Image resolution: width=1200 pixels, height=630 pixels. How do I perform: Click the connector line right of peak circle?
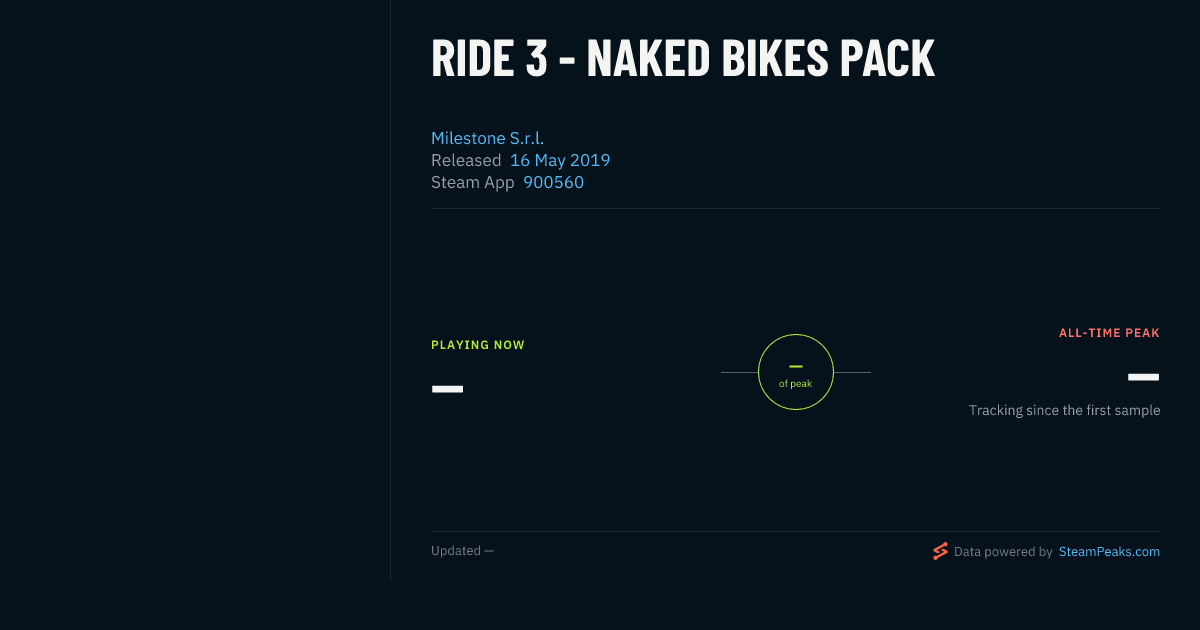[x=852, y=372]
